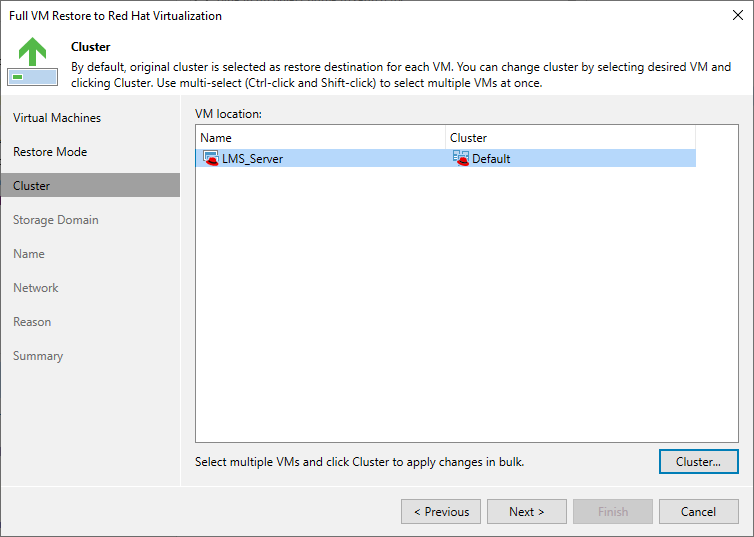Select the LMS_Server row name
The width and height of the screenshot is (754, 537).
click(252, 159)
